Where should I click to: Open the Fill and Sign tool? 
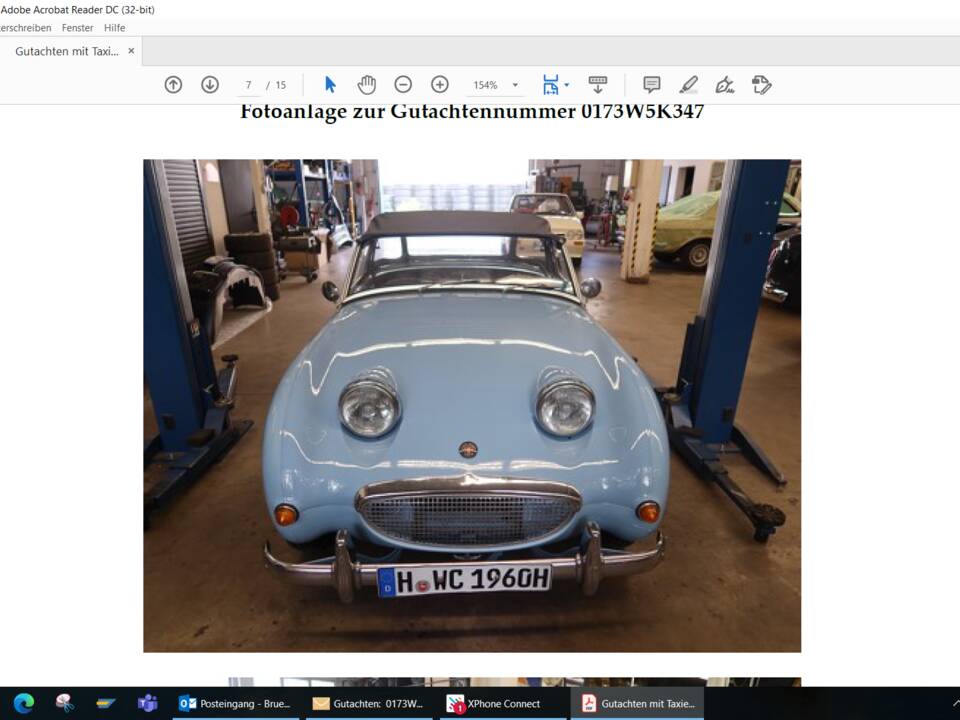click(x=725, y=85)
